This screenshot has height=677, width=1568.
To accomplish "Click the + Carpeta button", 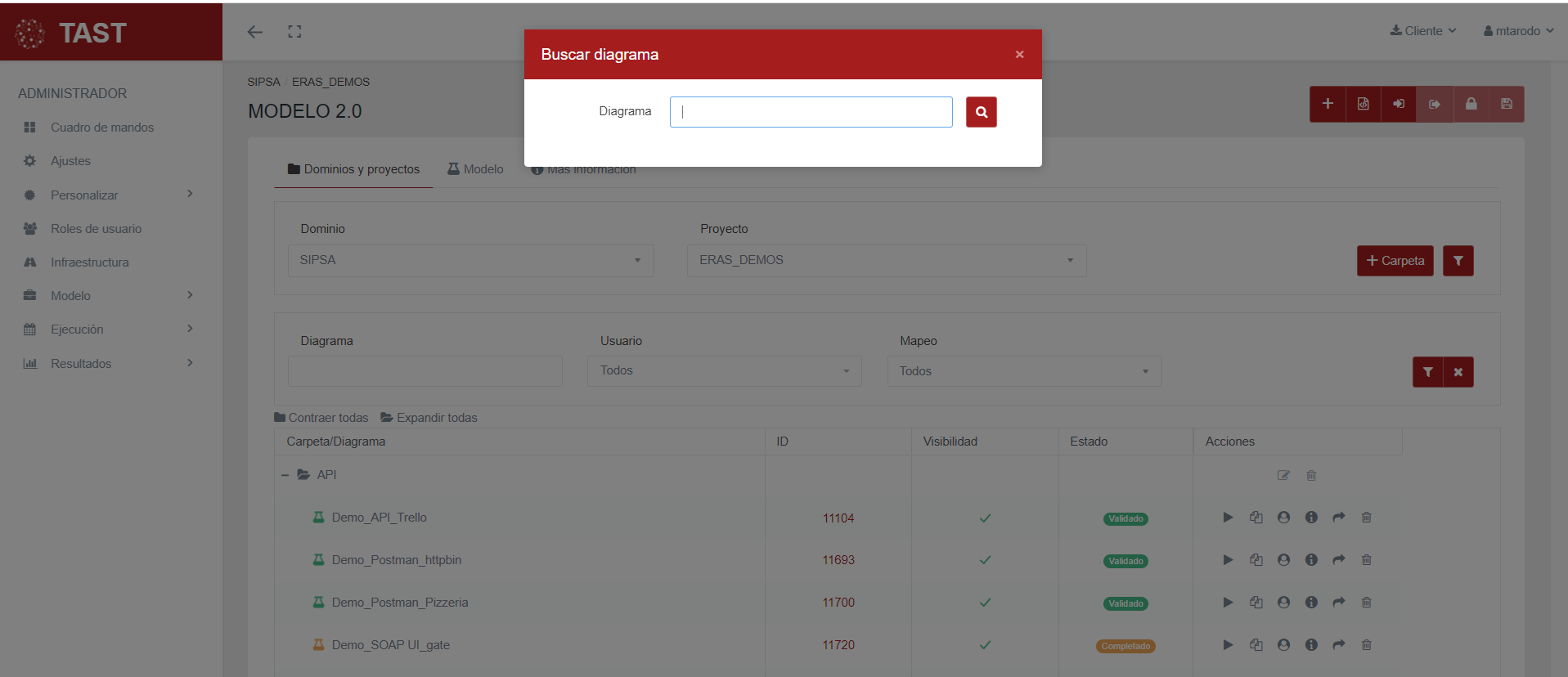I will pos(1395,261).
